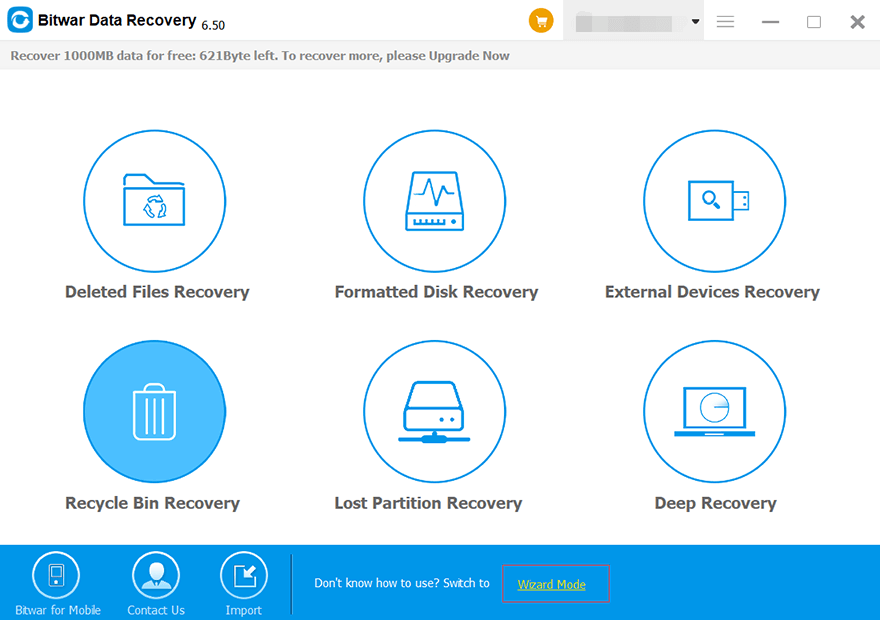Click the Import caption text
The width and height of the screenshot is (880, 620).
point(244,610)
